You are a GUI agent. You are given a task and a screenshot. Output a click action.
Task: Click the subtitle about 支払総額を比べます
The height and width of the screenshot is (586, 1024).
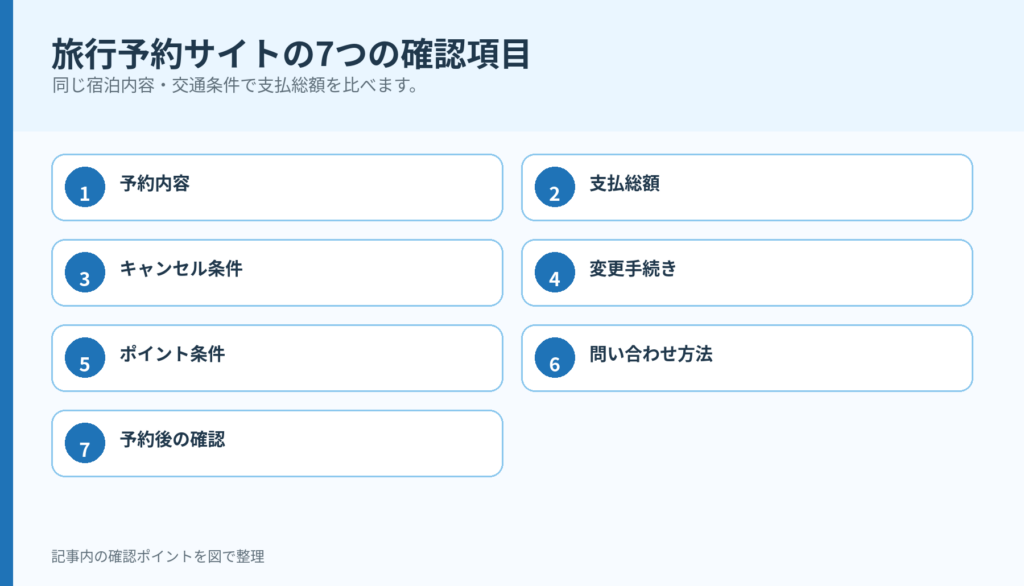tap(236, 86)
